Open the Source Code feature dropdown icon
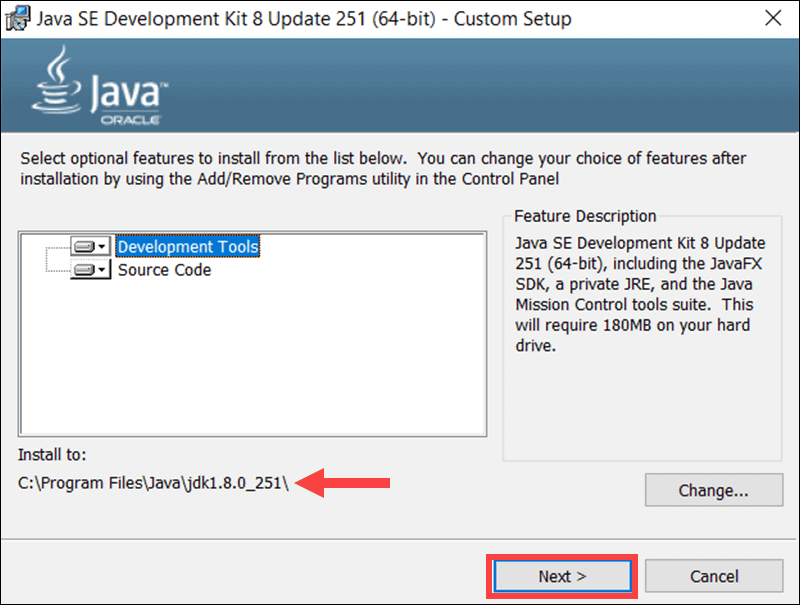The width and height of the screenshot is (800, 605). pos(90,269)
